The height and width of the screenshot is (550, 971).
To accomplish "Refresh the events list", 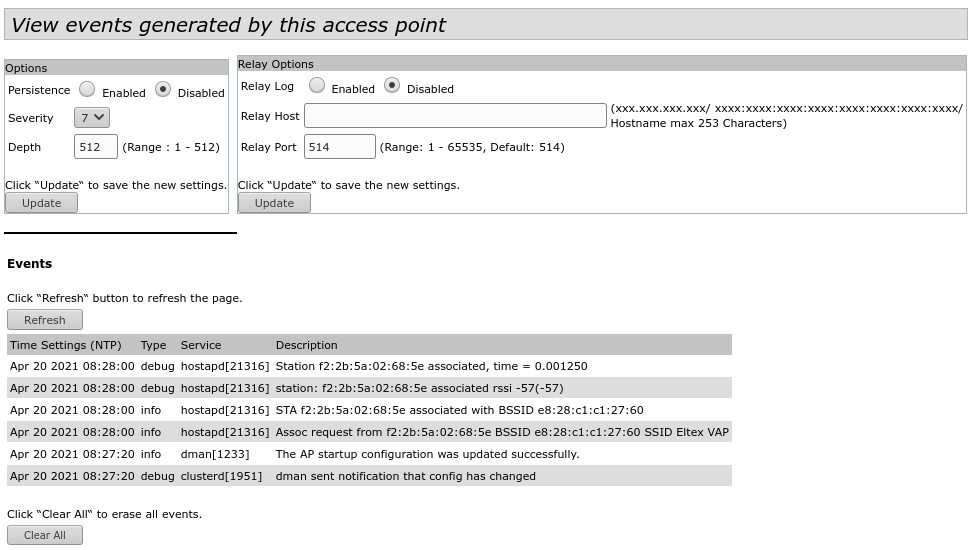I will (45, 320).
